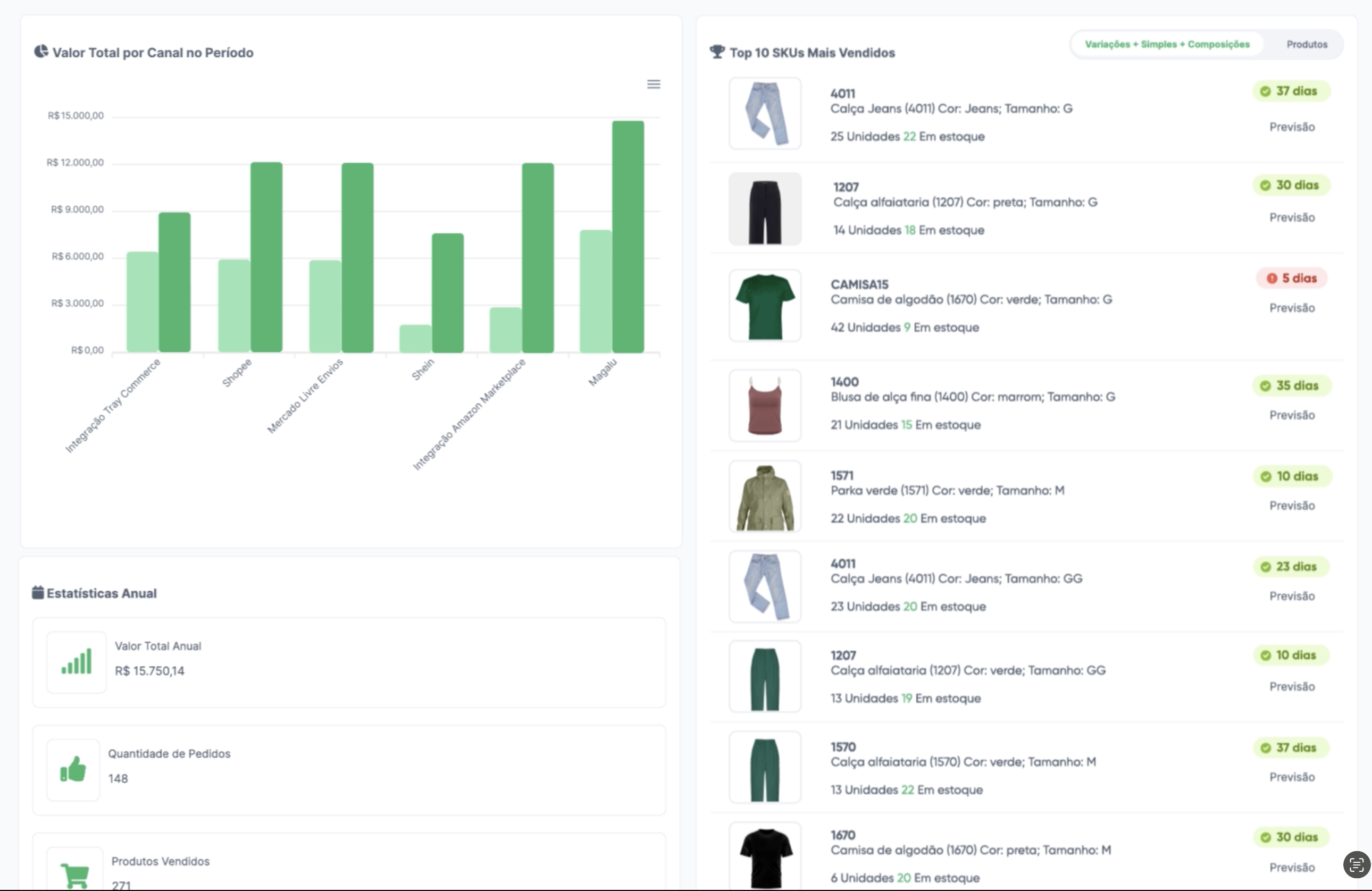
Task: Click the trophy icon beside Top 10 SKUs
Action: coord(717,52)
